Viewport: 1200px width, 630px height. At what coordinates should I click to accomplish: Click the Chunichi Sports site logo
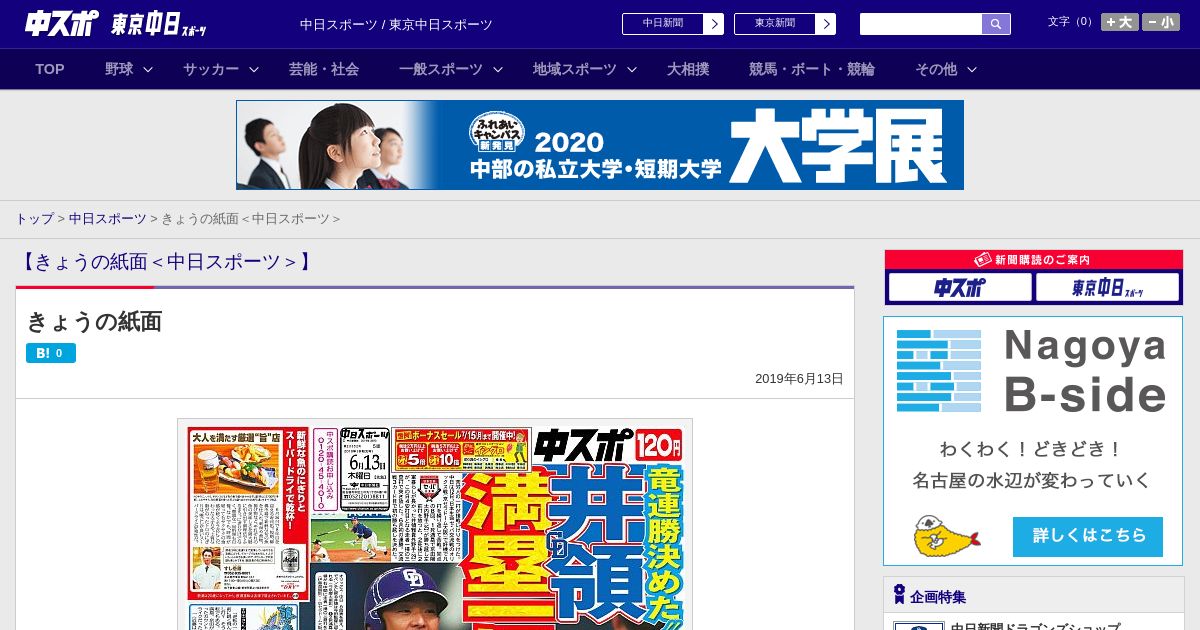click(x=62, y=23)
